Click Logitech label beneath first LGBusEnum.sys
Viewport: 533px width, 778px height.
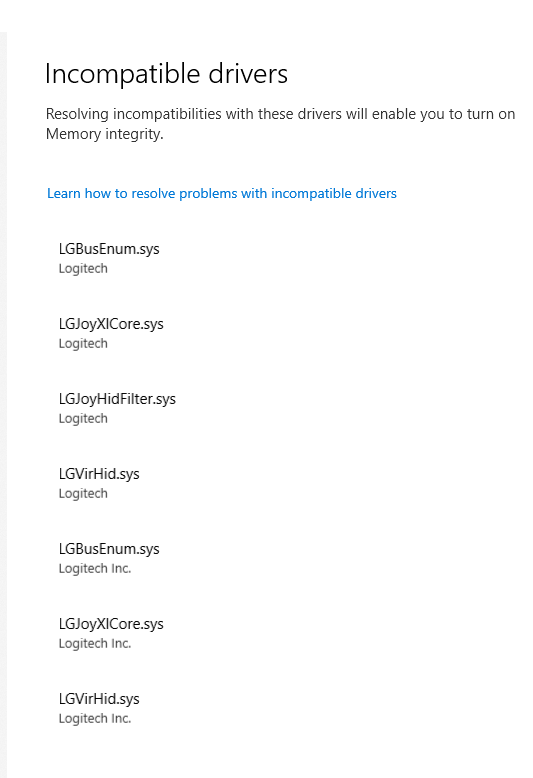(x=83, y=268)
